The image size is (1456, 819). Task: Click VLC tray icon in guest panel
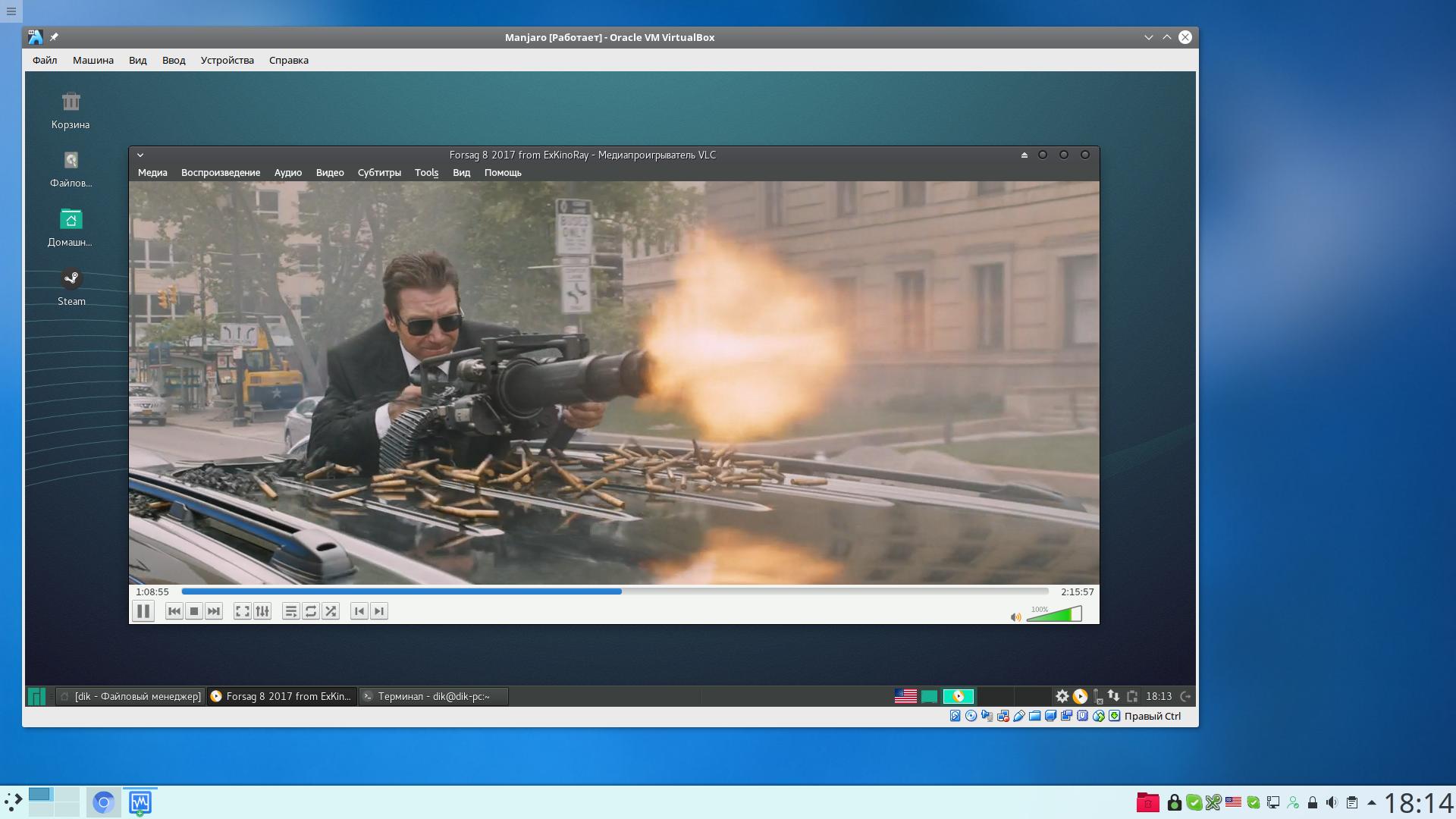tap(1080, 696)
